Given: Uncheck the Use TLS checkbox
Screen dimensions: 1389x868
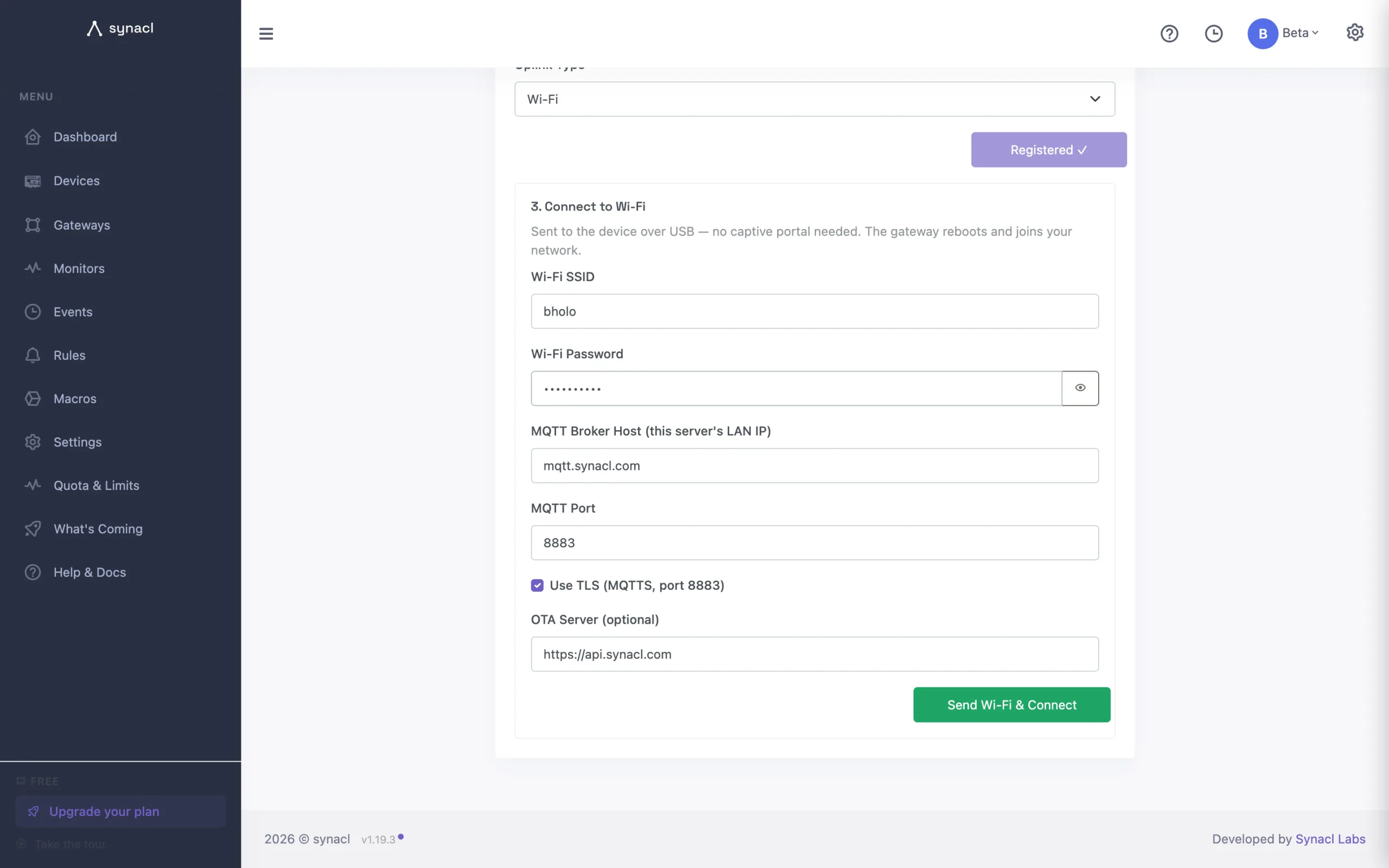Looking at the screenshot, I should (537, 585).
